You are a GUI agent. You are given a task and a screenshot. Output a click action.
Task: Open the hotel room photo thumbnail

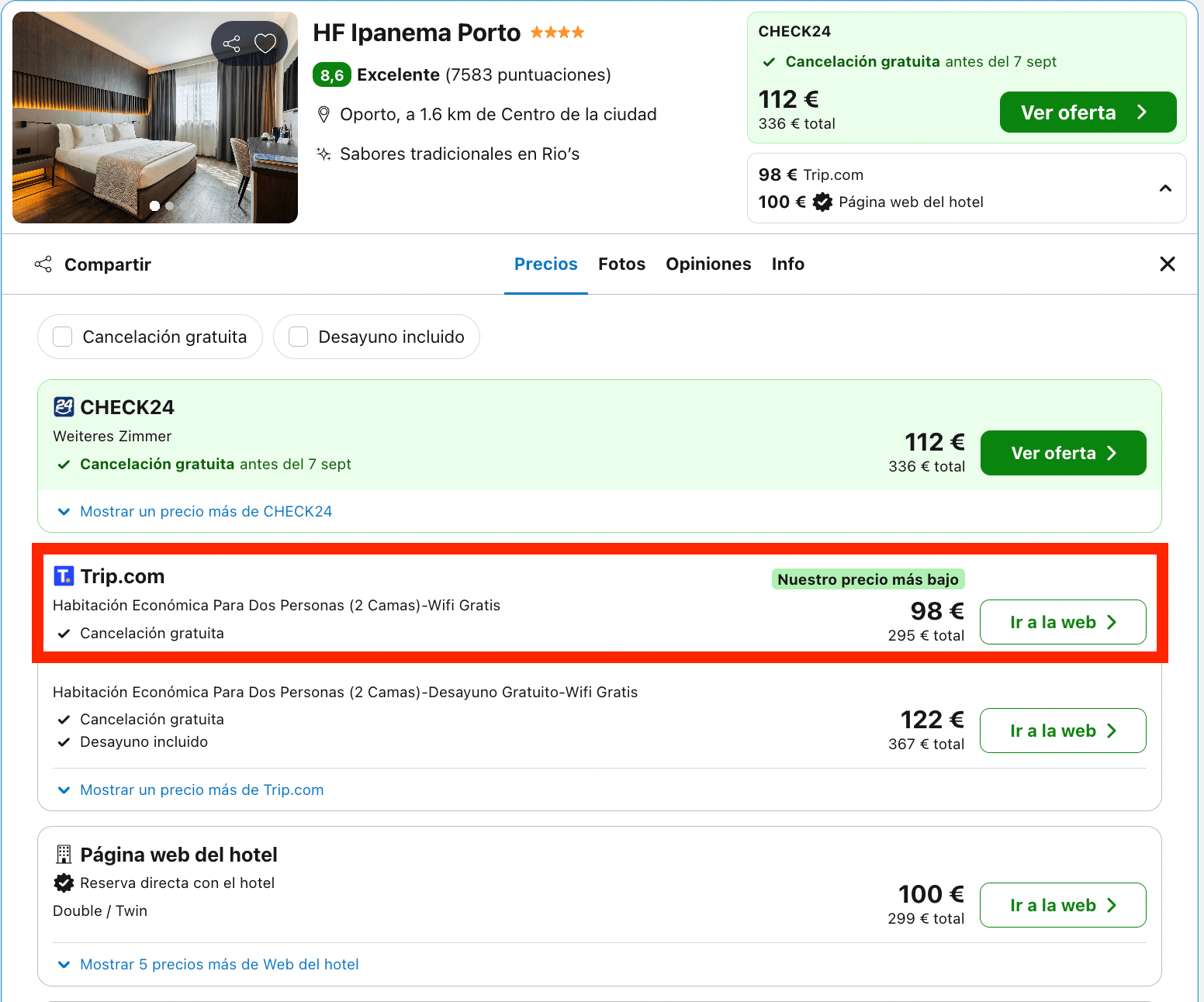click(x=155, y=117)
